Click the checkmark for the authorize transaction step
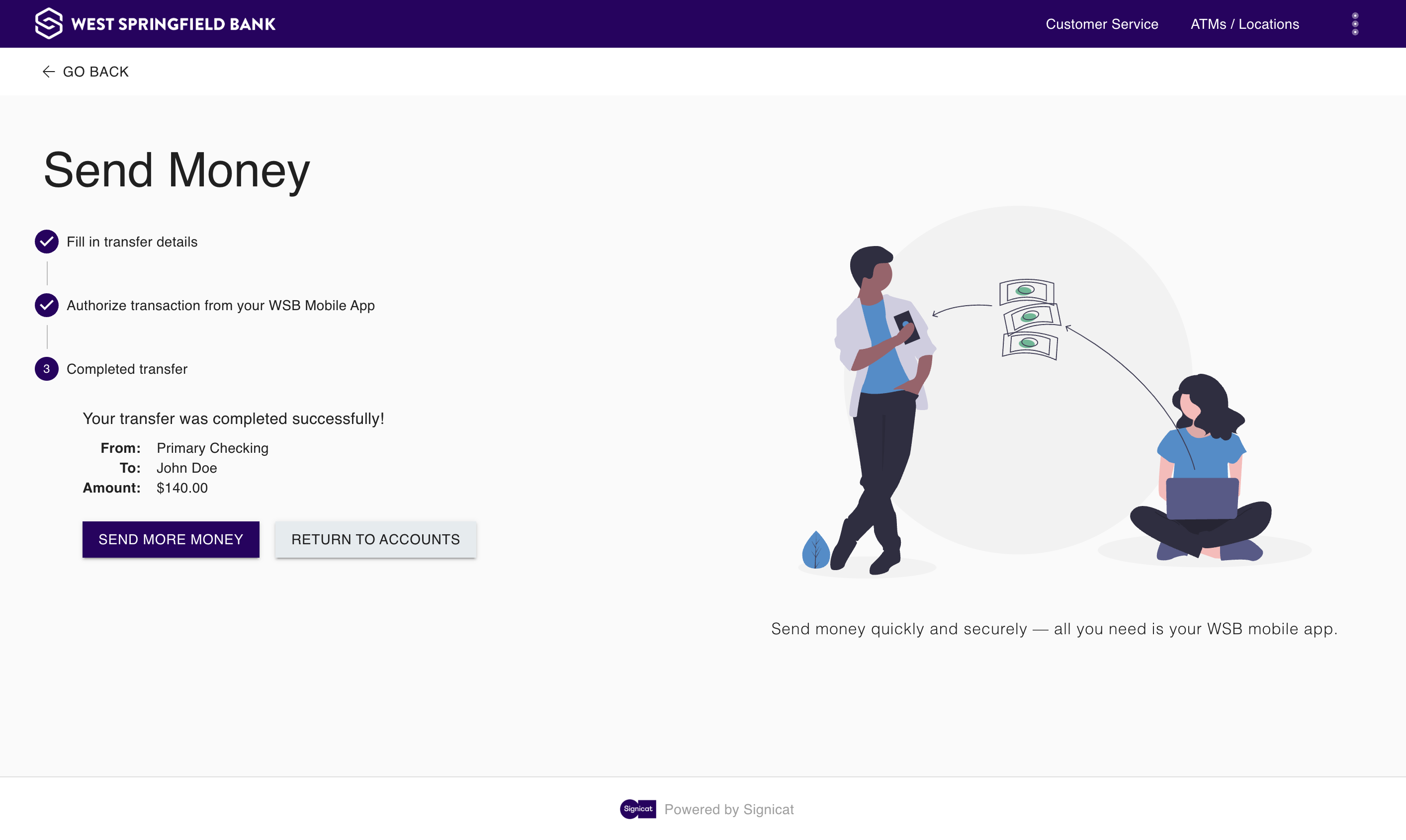1406x840 pixels. (46, 305)
